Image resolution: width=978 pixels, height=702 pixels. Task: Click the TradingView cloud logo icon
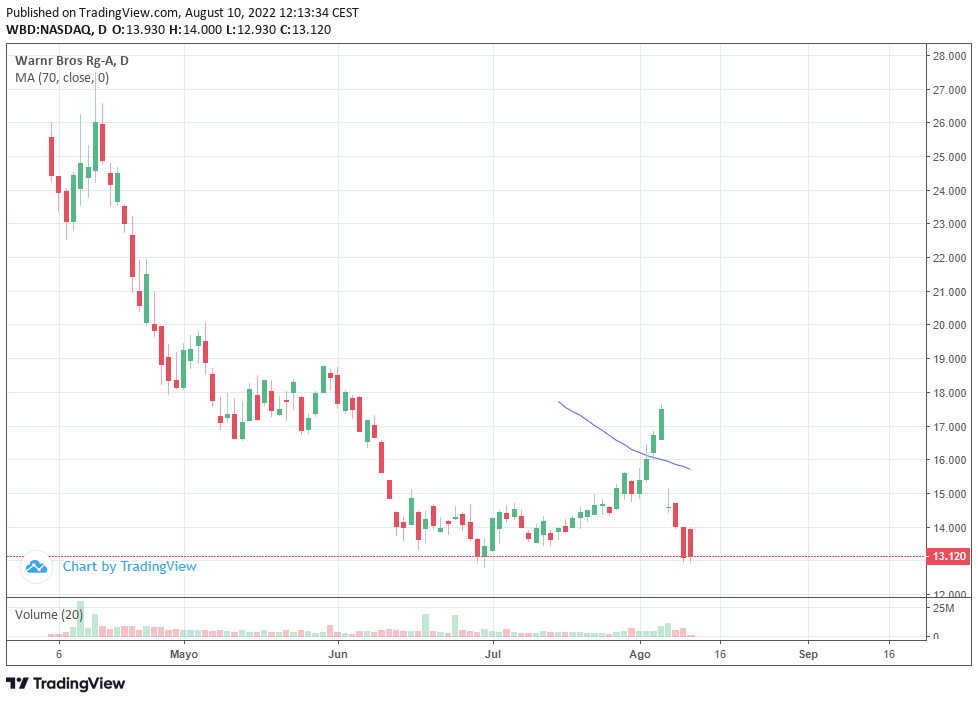[36, 567]
